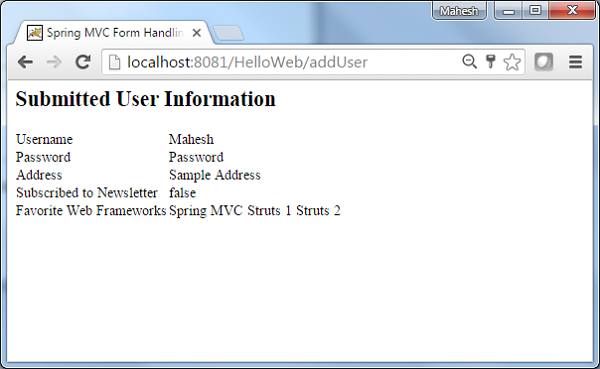Click the forward navigation arrow
The image size is (600, 369).
(54, 62)
